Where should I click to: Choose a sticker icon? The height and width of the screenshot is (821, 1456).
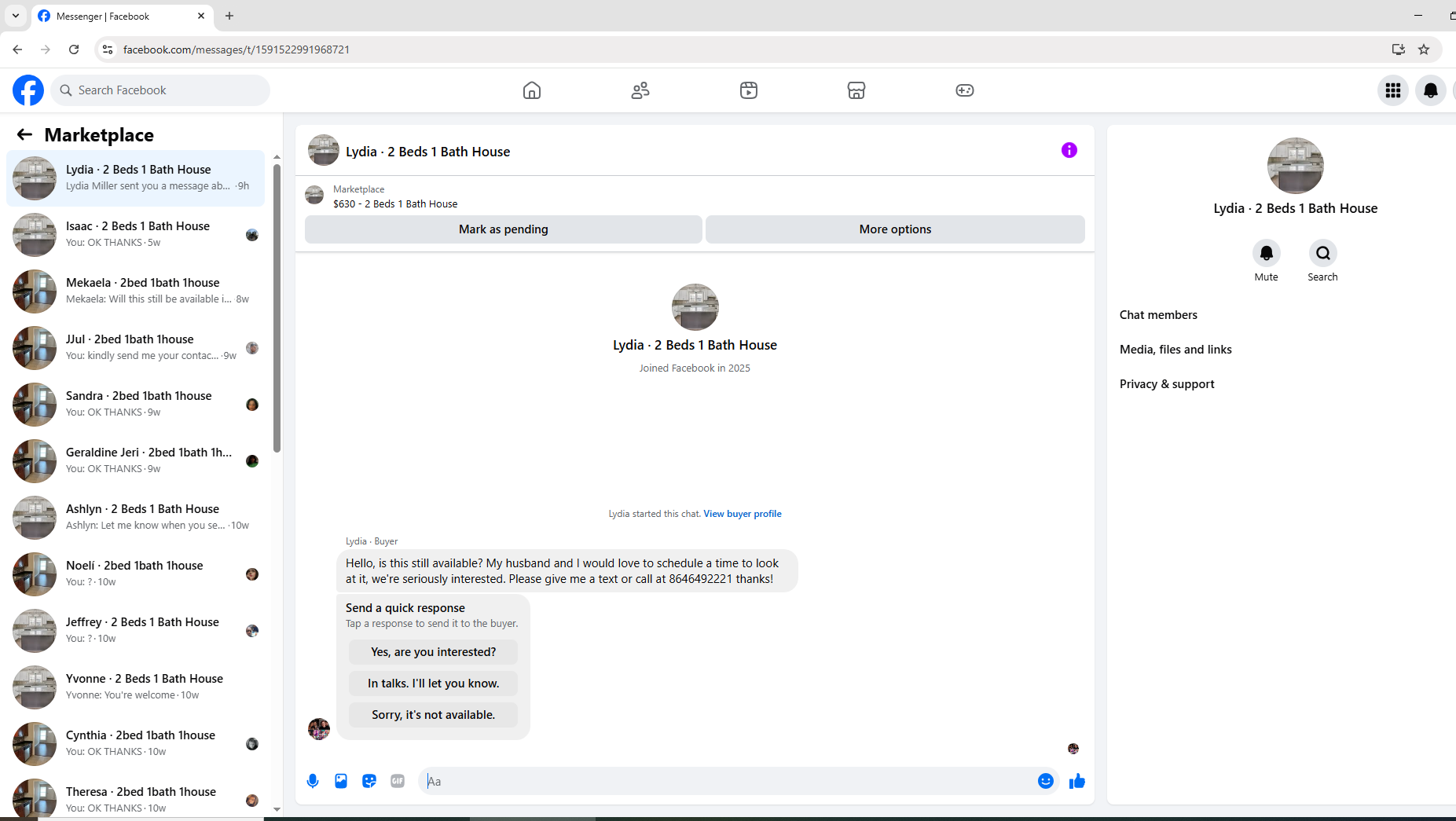point(369,781)
